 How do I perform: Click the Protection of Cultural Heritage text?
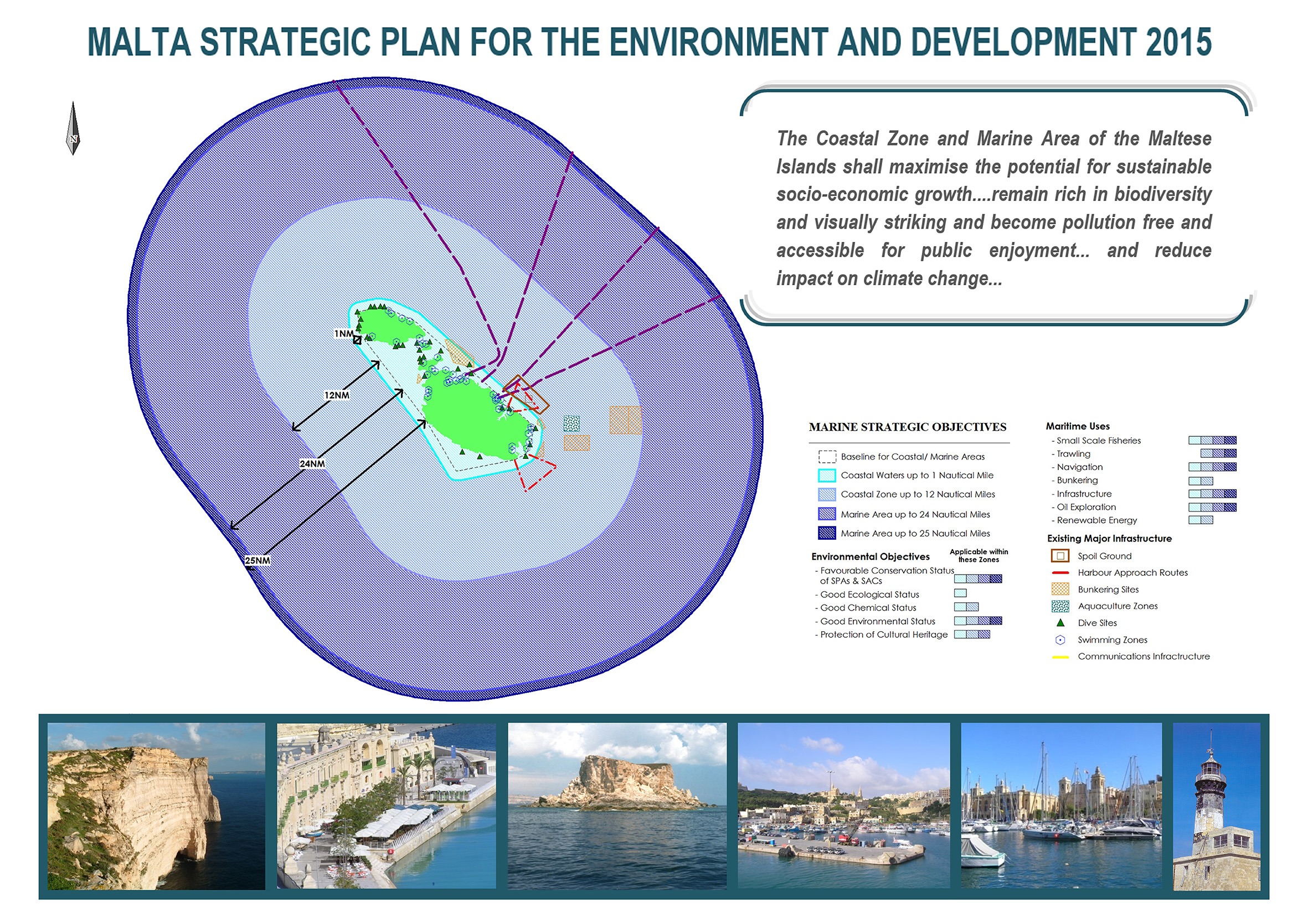(884, 635)
